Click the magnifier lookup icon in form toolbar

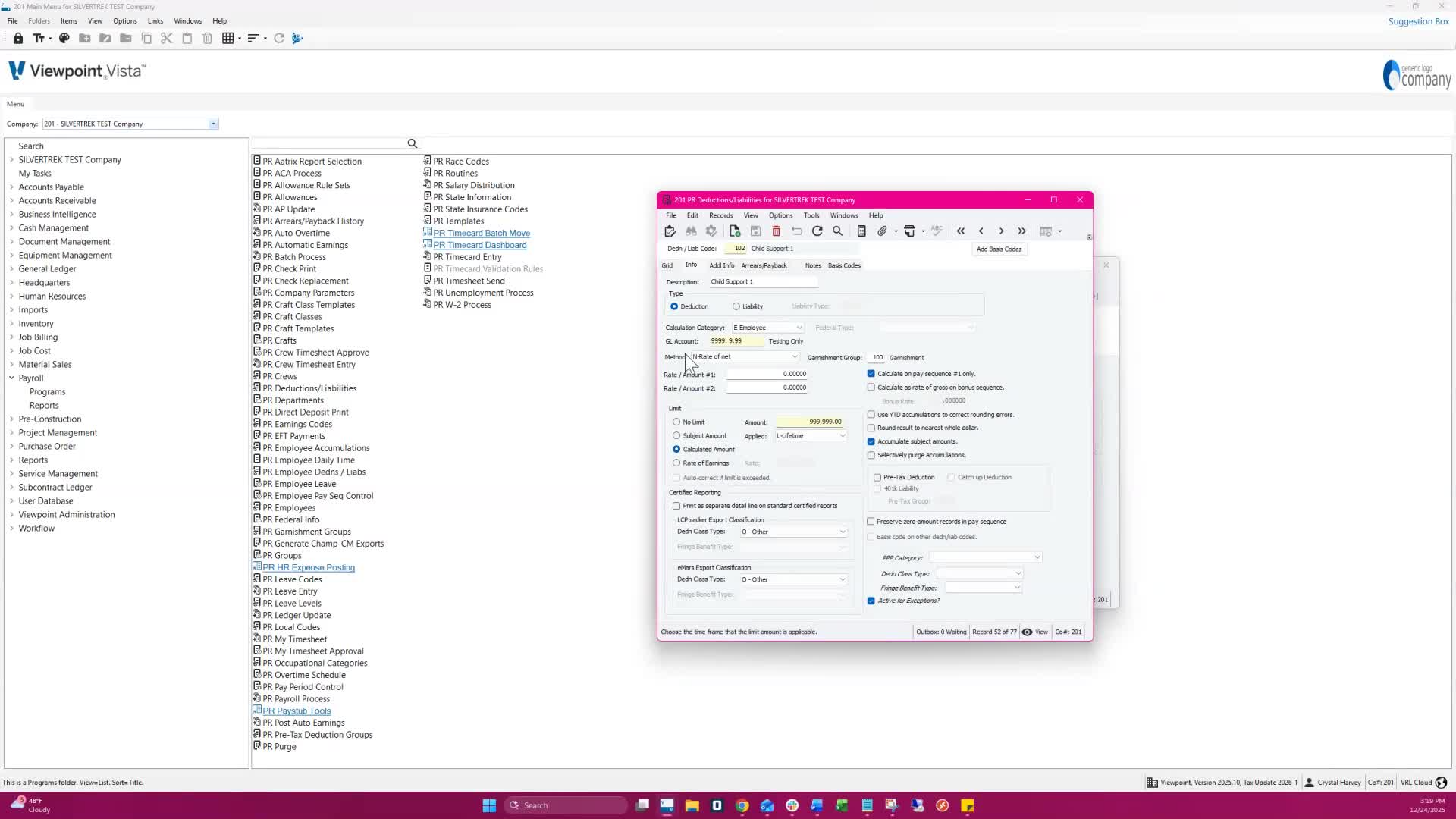(838, 231)
